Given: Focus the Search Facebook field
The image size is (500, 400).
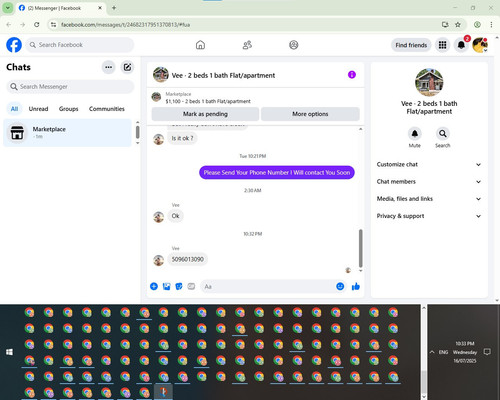Looking at the screenshot, I should 80,45.
